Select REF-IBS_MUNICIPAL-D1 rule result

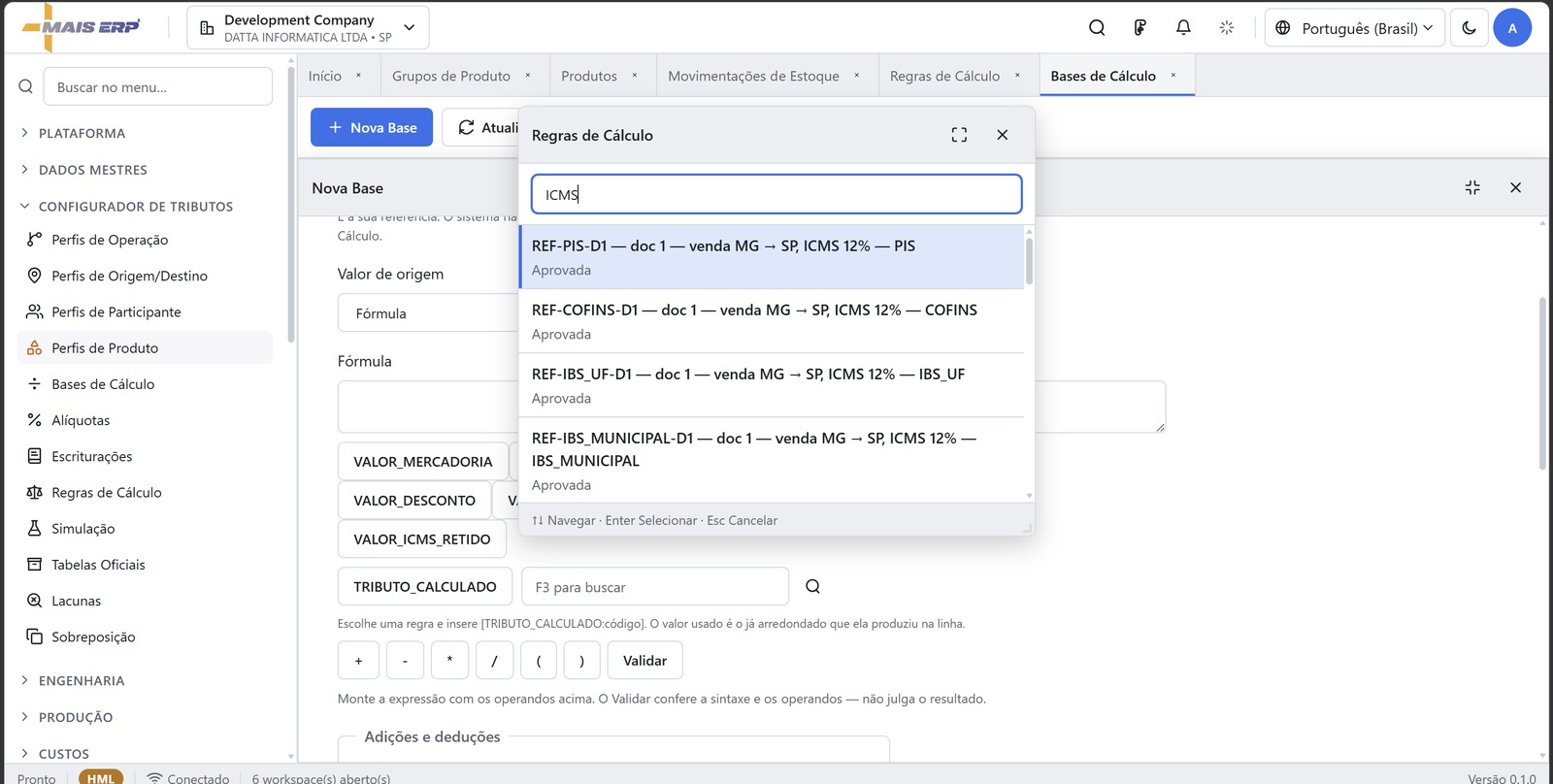772,461
